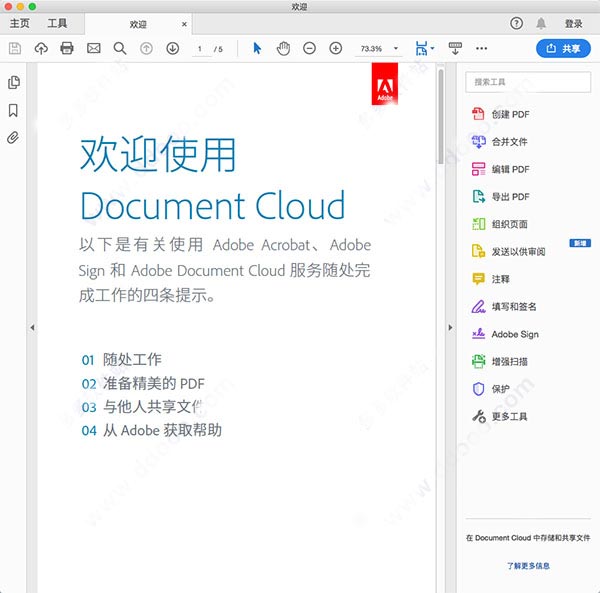Open 保护 protect tool
Screen dimensions: 600x593
[491, 389]
